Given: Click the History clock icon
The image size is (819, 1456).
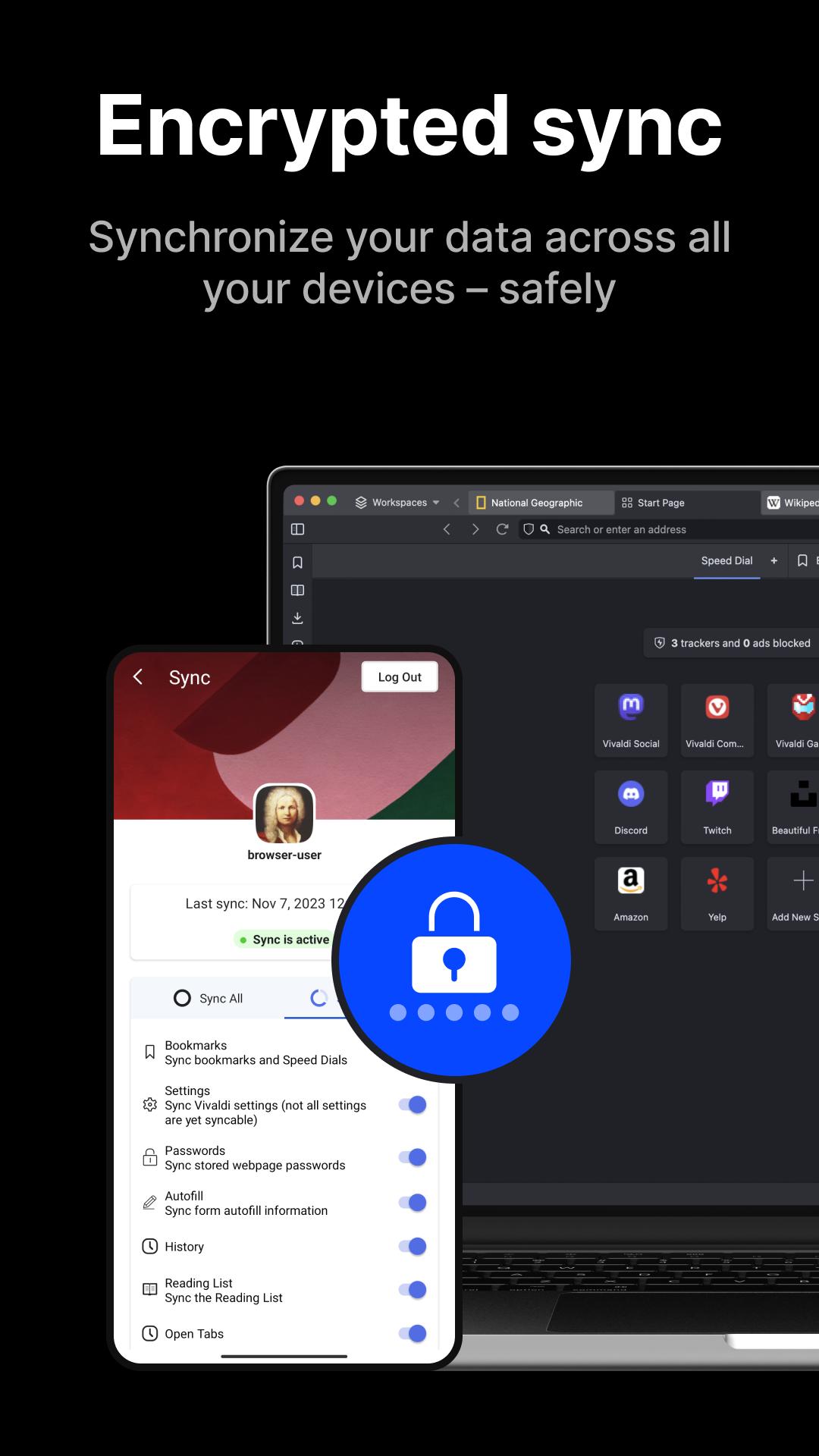Looking at the screenshot, I should 150,1247.
